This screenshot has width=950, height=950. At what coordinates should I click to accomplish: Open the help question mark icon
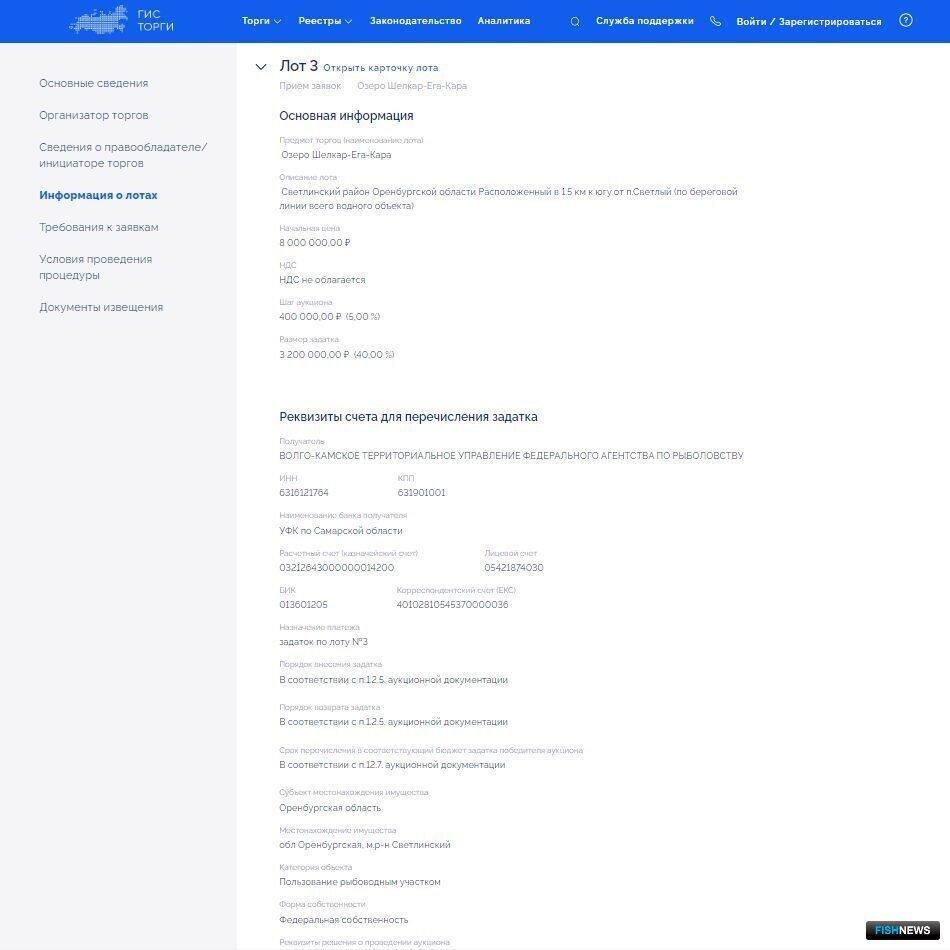coord(905,20)
